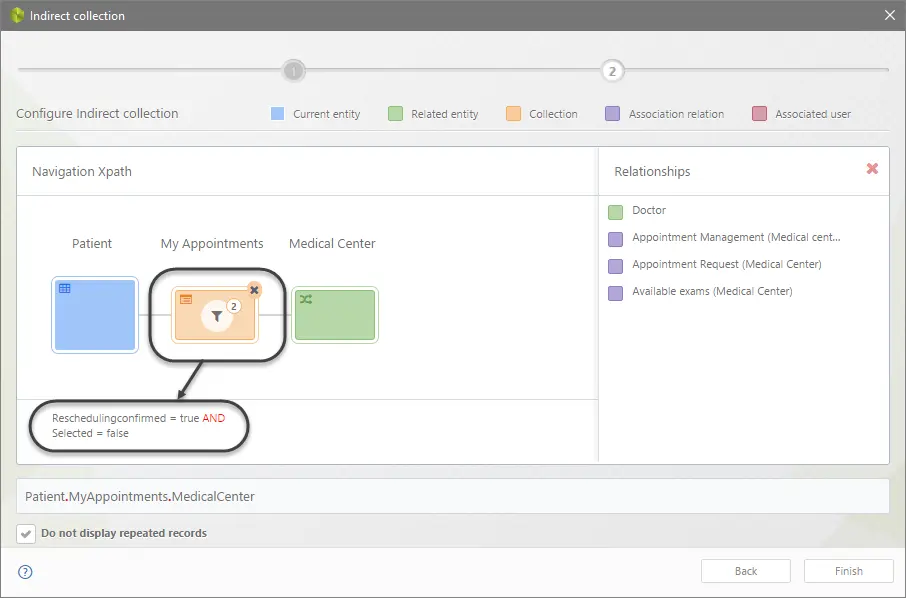Click the collection icon in My Appointments node

[185, 299]
